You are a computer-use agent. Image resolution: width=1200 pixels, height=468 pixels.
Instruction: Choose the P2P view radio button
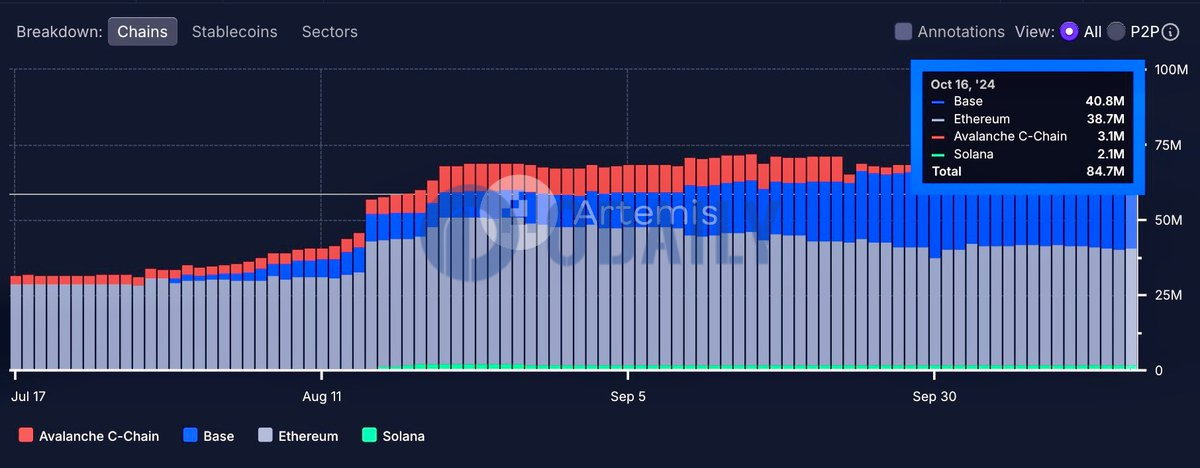click(x=1116, y=32)
